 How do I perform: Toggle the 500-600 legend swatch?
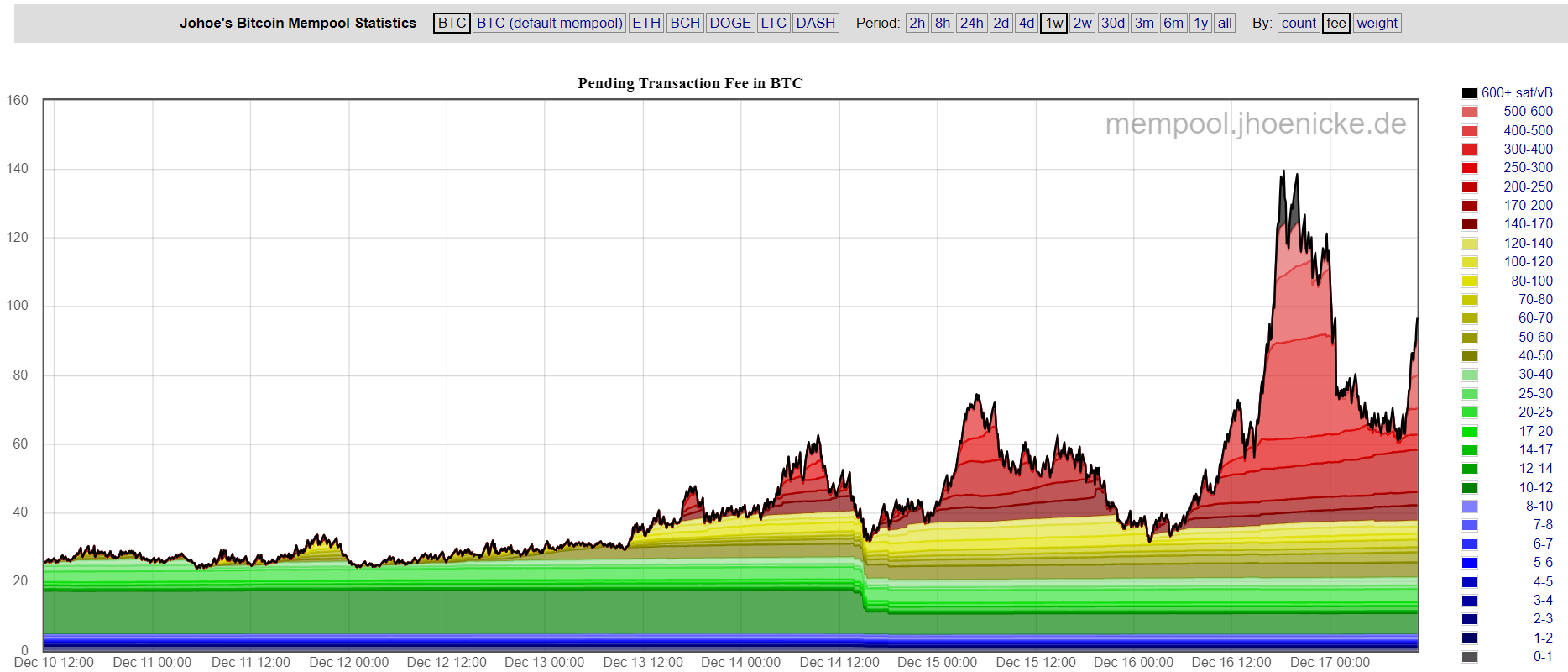click(1469, 112)
